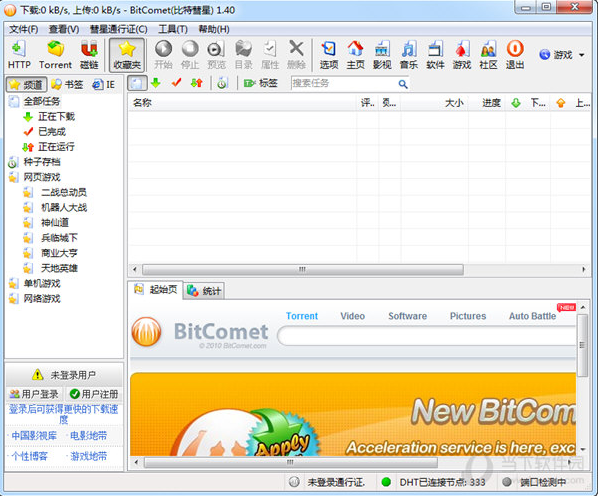This screenshot has height=496, width=598.
Task: Open 神仙道 game entry
Action: 55,223
